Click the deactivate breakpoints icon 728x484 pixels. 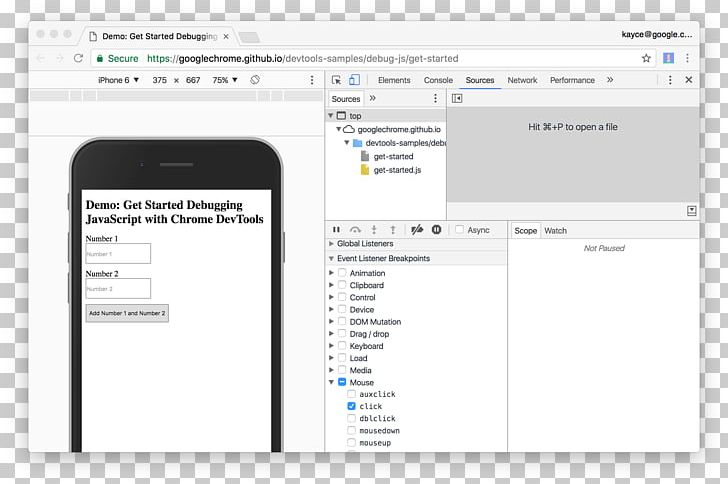[417, 229]
